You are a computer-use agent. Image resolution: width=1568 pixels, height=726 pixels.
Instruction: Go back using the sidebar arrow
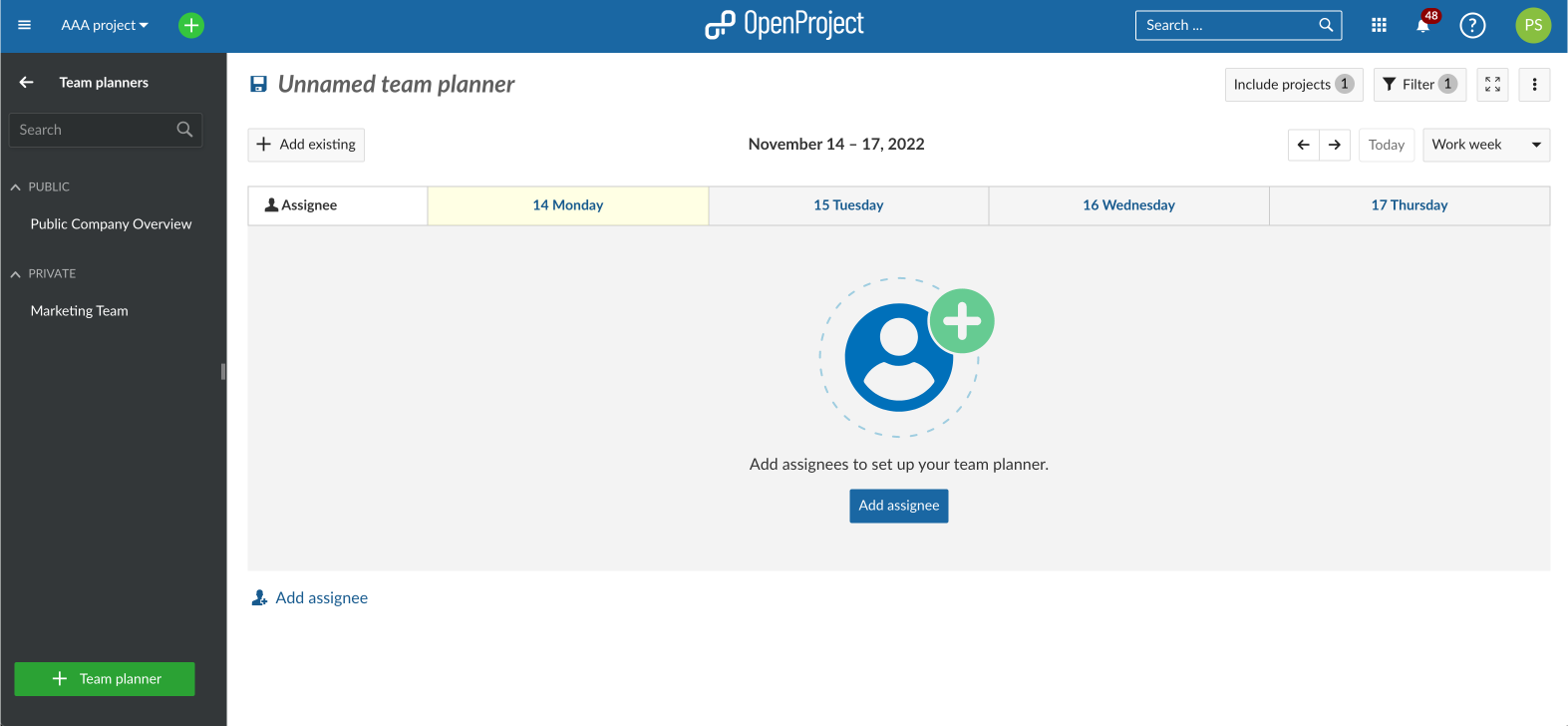click(27, 82)
